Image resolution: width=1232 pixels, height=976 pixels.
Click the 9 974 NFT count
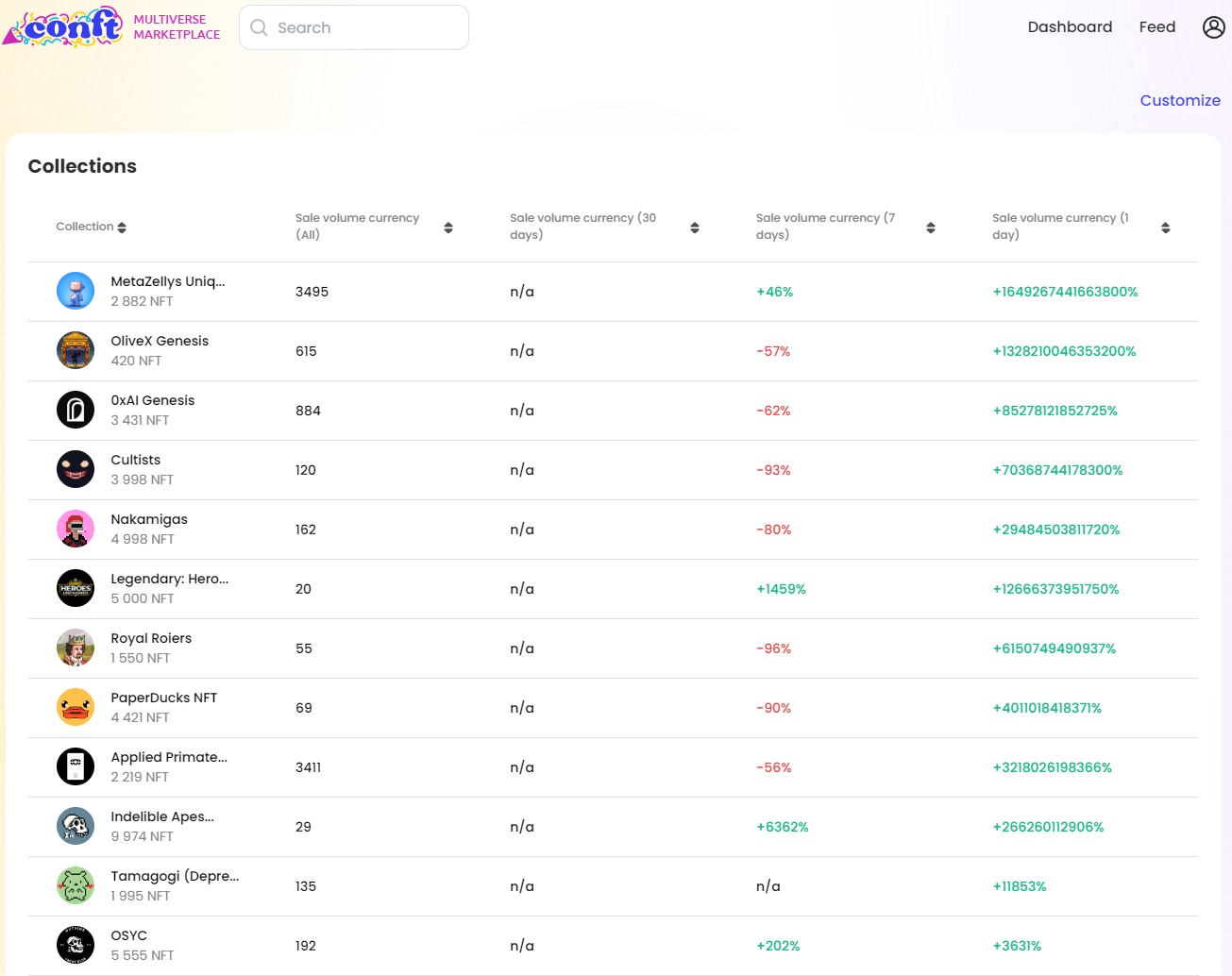point(142,836)
